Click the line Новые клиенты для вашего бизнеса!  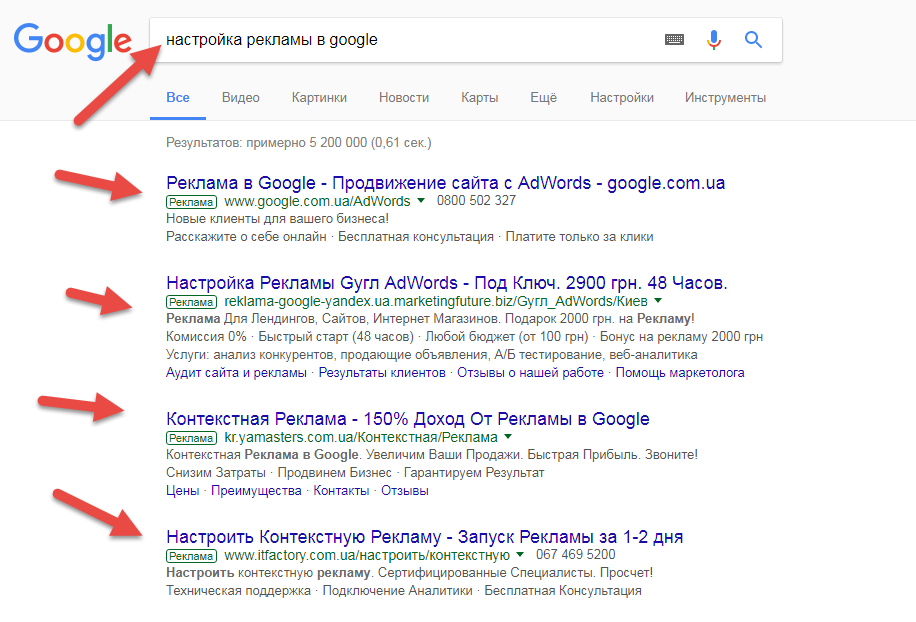[277, 218]
